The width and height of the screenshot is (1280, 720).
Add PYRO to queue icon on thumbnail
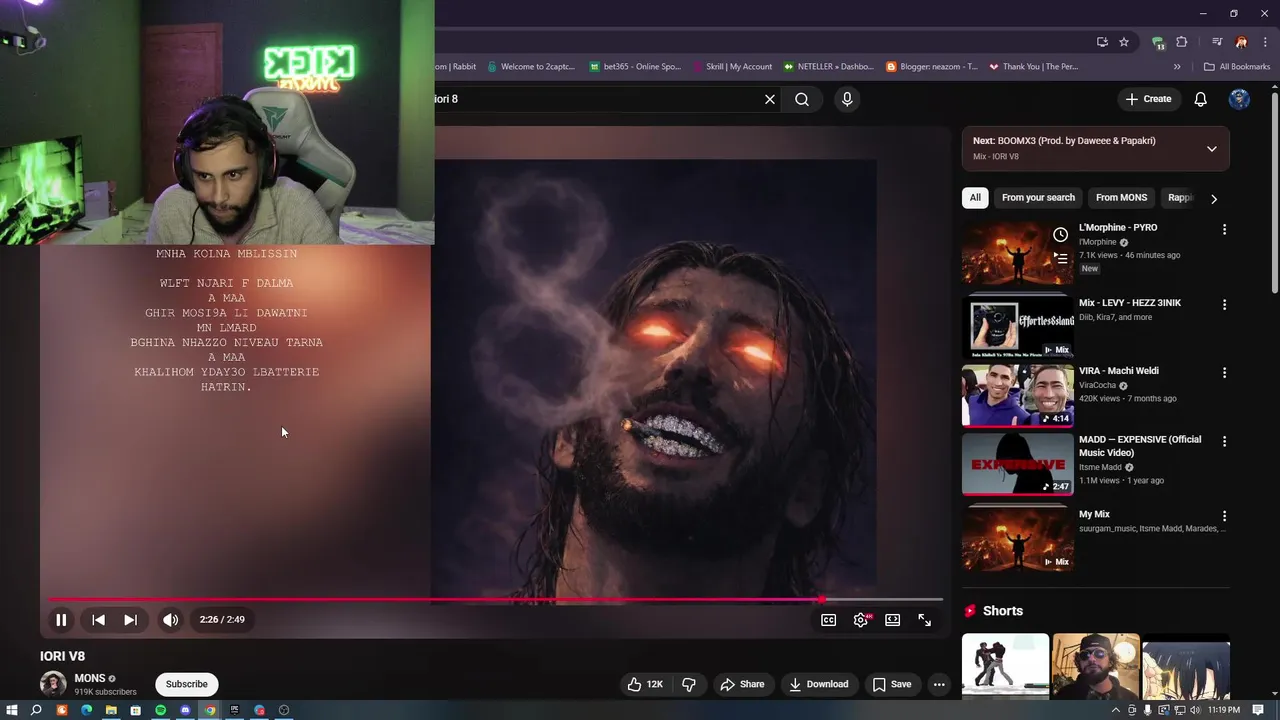tap(1060, 258)
